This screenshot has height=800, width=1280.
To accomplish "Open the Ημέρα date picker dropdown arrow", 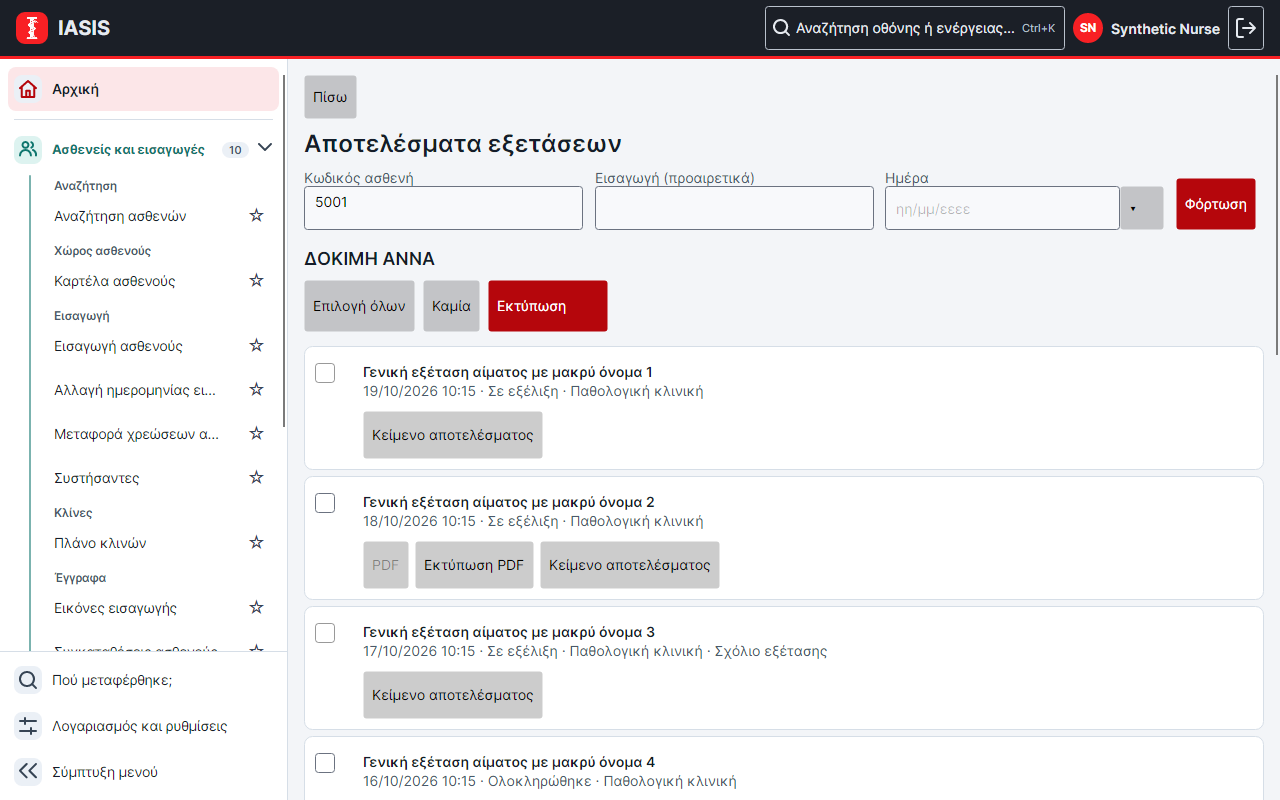I will point(1142,208).
